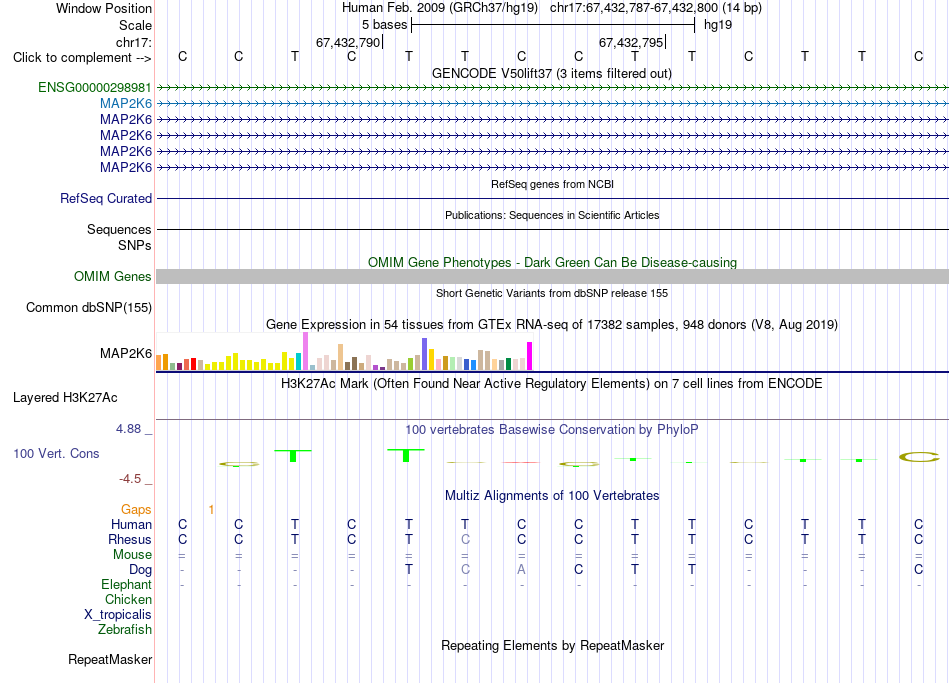Click the Rhesus alignment row label
Screen dimensions: 950x683
130,540
